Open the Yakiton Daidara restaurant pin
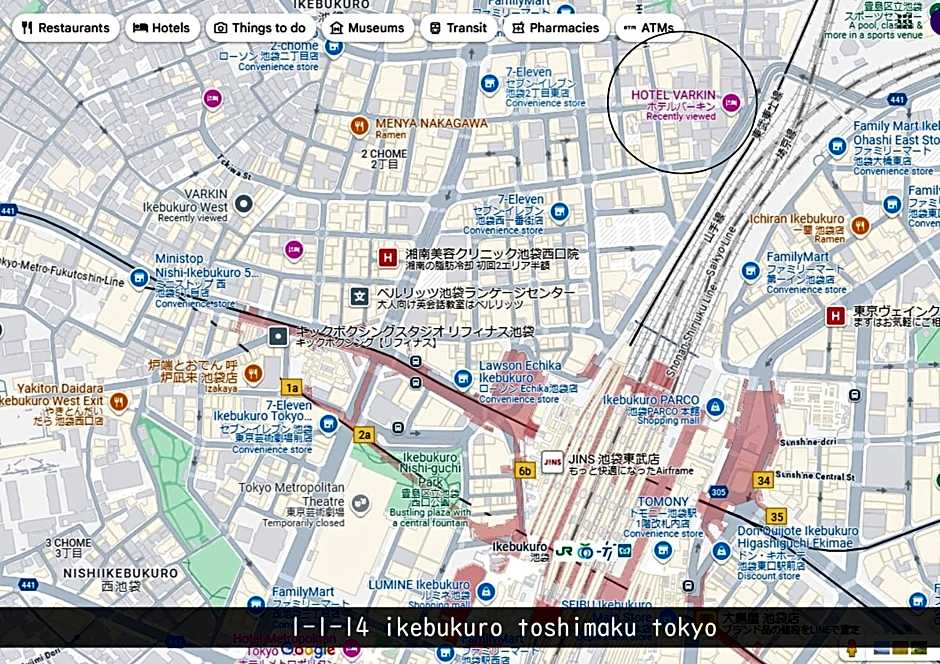The height and width of the screenshot is (664, 940). click(x=119, y=402)
